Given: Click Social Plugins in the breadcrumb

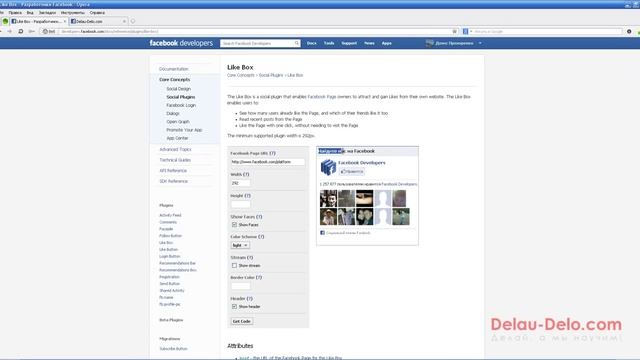Looking at the screenshot, I should point(271,75).
